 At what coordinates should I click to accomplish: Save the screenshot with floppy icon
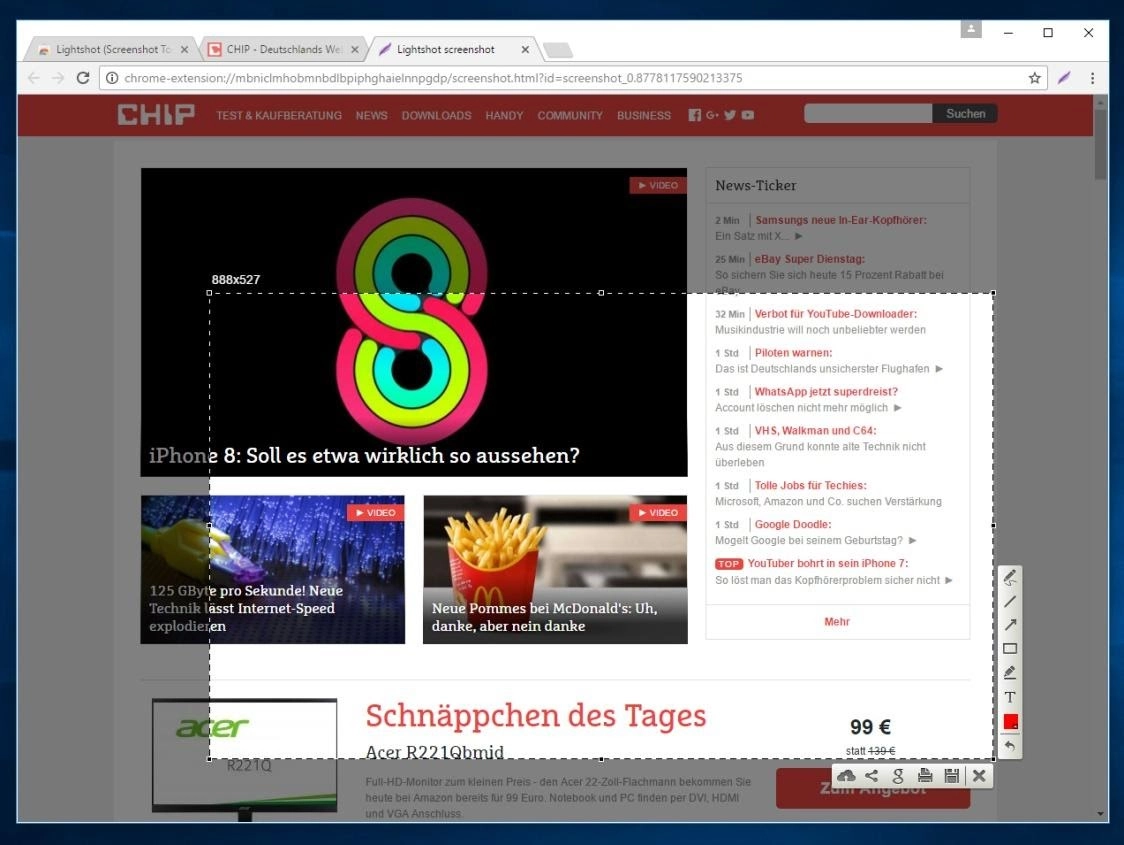point(951,775)
